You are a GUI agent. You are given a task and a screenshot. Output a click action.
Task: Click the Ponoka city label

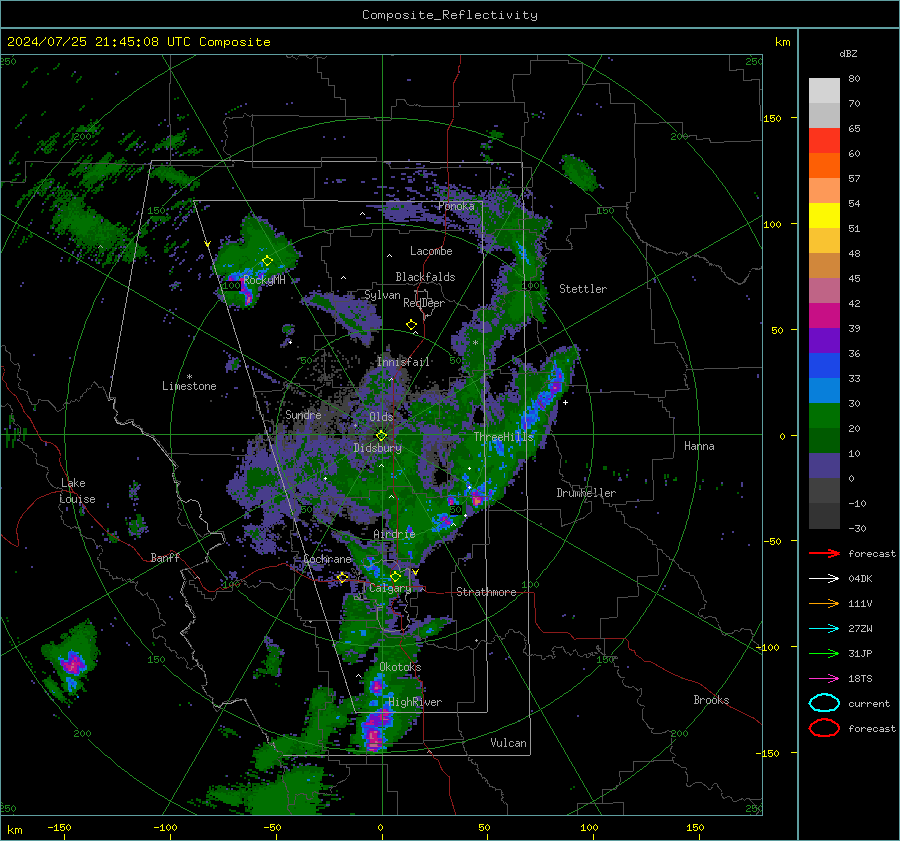[456, 206]
